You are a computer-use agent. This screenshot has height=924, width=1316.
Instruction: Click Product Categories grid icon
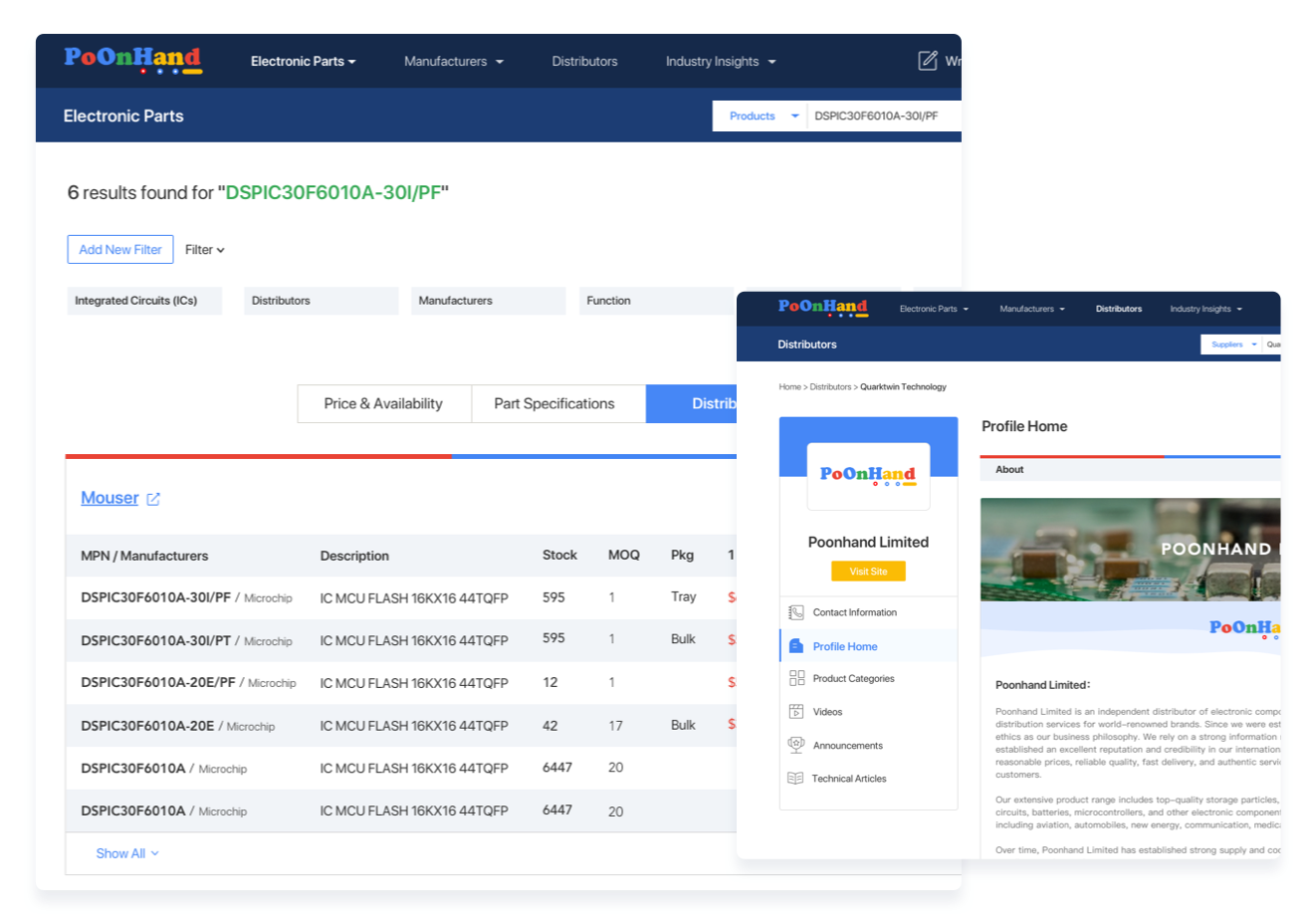(x=796, y=678)
